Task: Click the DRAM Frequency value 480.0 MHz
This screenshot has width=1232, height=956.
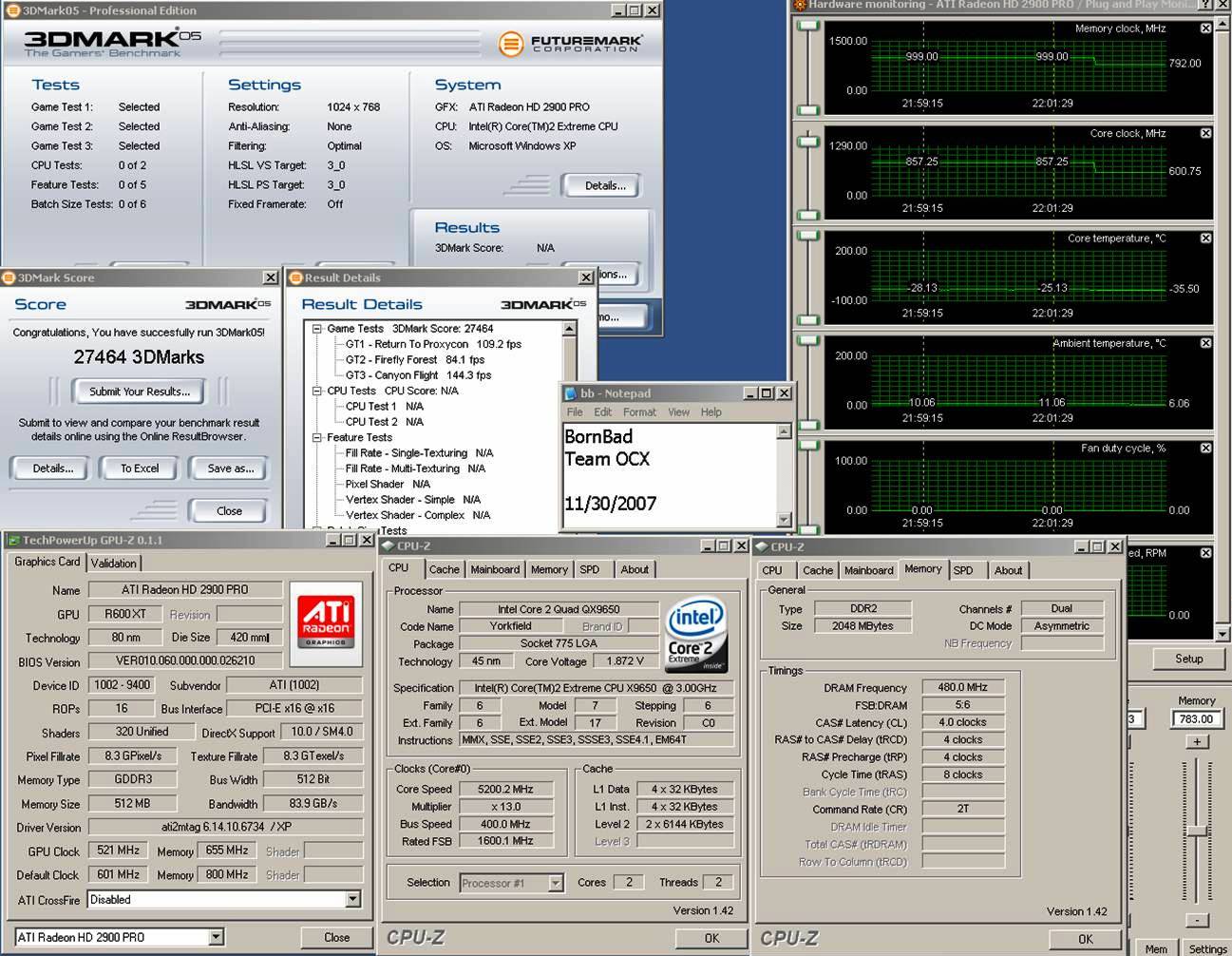Action: click(x=962, y=687)
